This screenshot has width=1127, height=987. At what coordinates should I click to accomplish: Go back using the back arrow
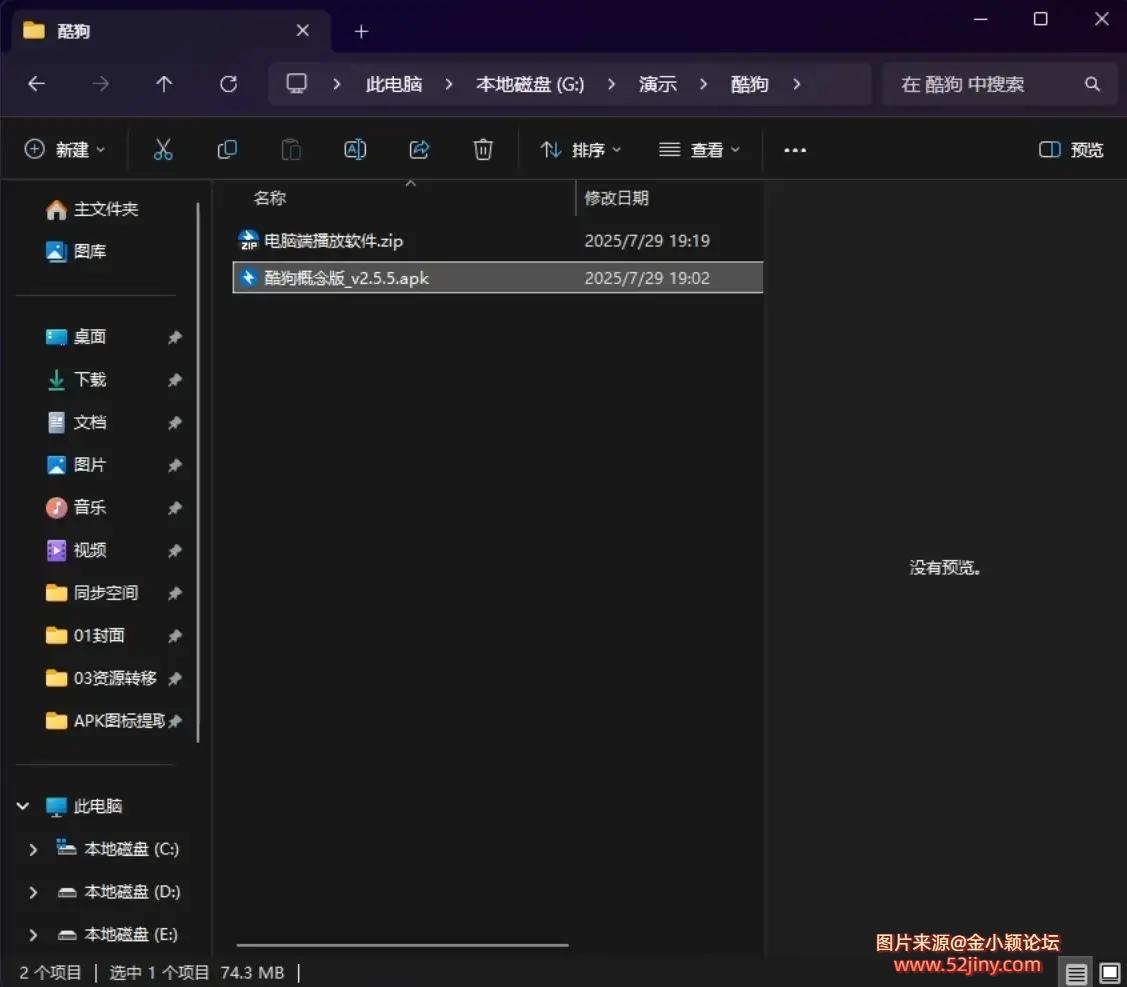point(36,84)
